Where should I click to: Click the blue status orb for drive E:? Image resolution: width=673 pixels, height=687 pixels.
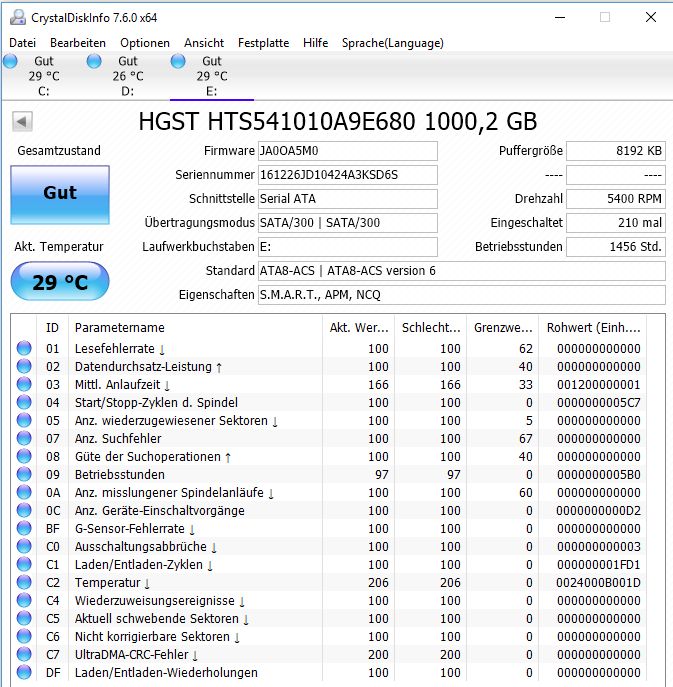[x=178, y=61]
